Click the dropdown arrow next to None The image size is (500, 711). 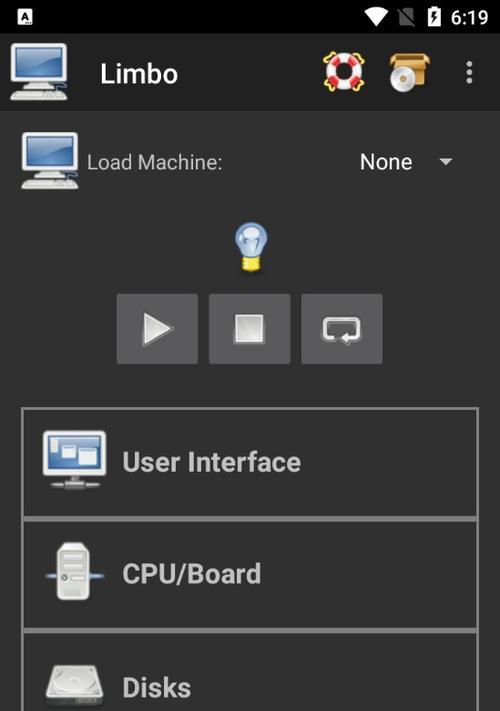tap(446, 162)
